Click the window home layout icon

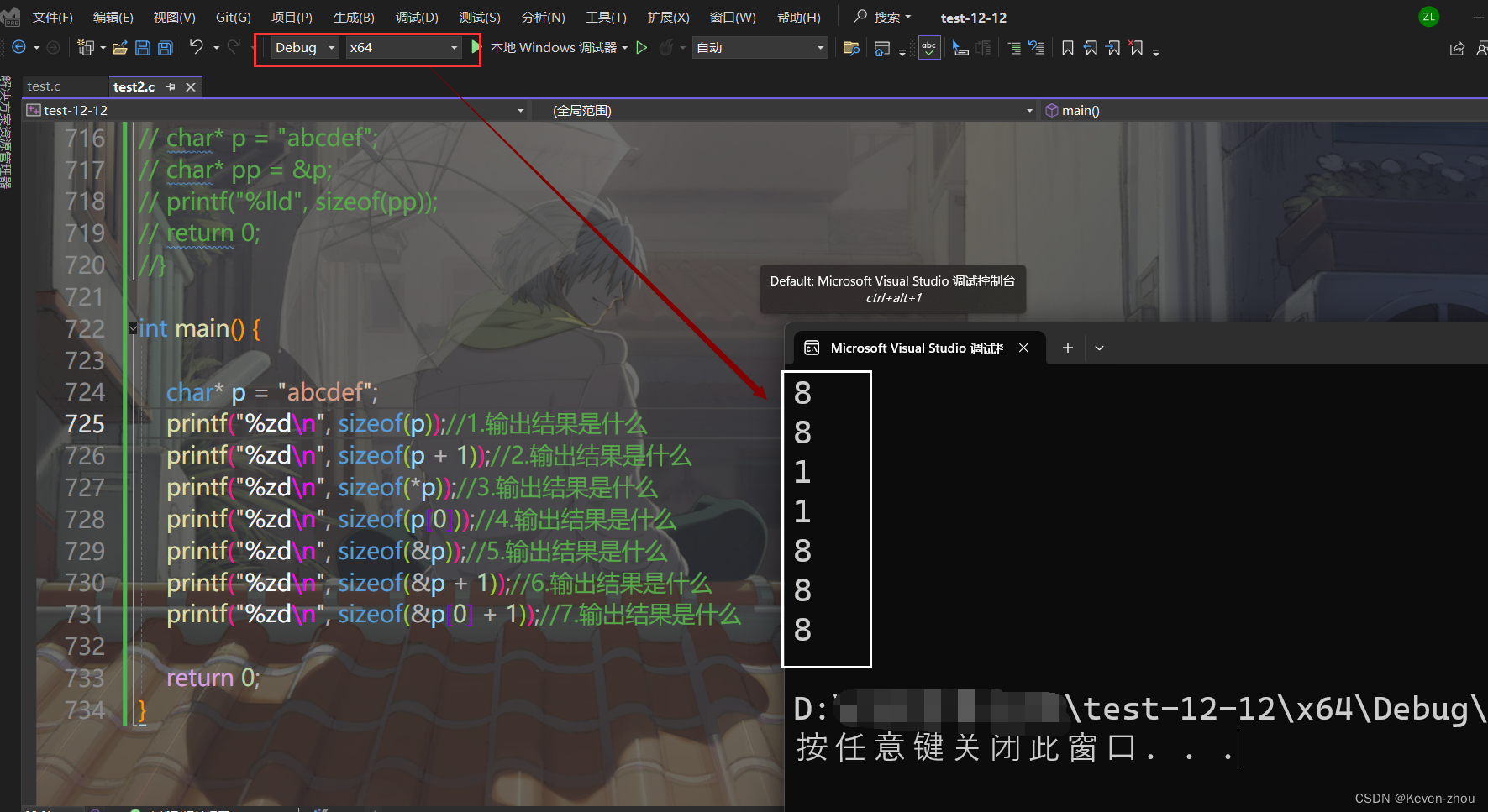point(881,49)
